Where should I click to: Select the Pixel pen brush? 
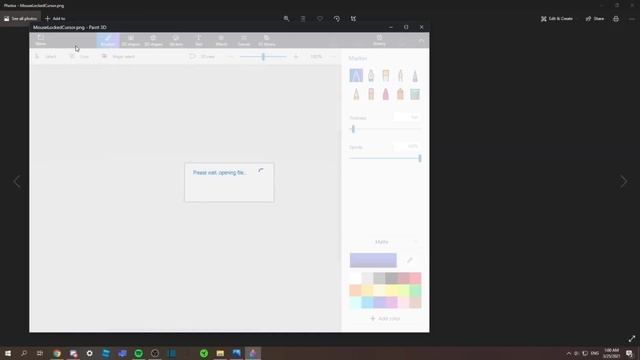coord(415,76)
